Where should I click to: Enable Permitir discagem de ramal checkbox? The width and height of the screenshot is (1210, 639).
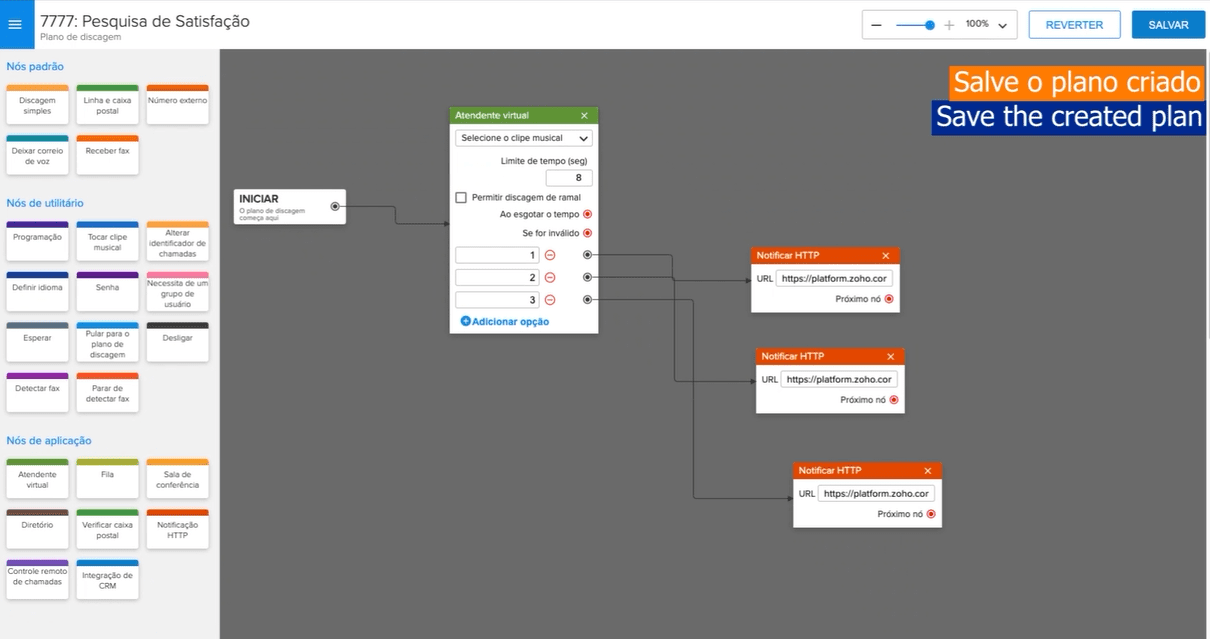click(461, 198)
